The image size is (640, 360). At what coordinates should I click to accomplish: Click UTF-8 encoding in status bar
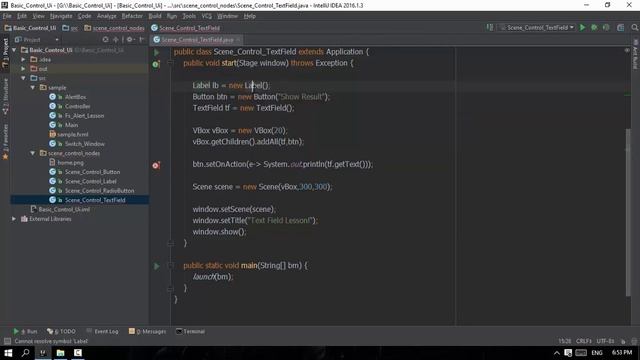click(x=605, y=341)
